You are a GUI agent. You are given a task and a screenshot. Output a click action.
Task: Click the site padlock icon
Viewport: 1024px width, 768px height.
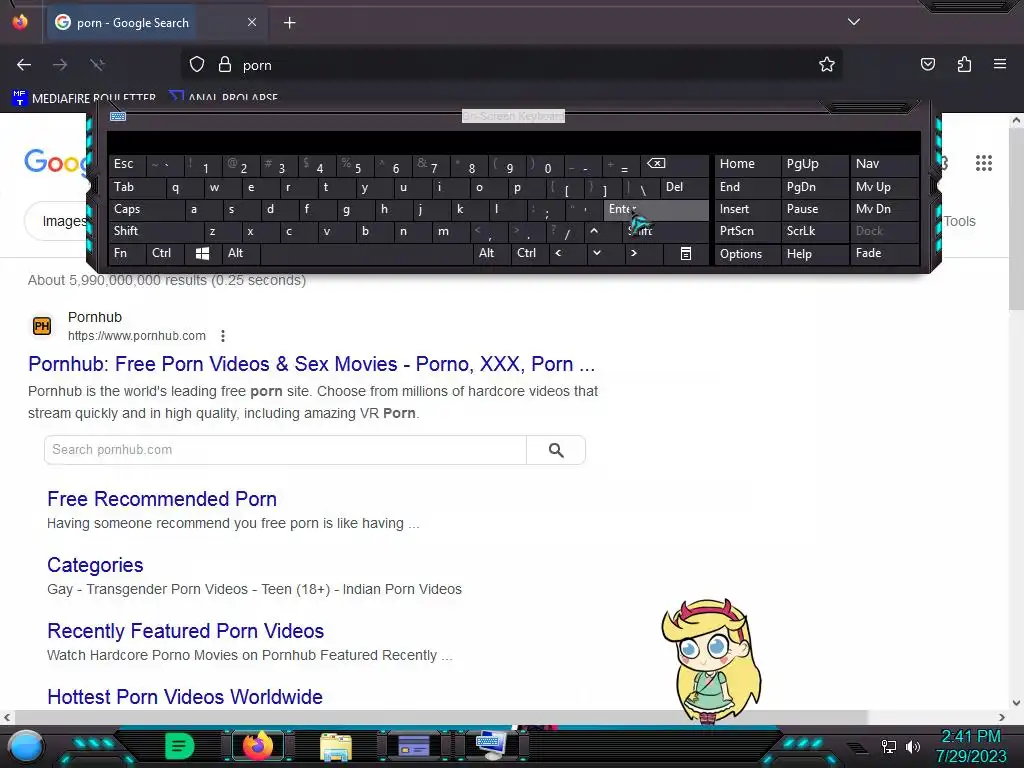[225, 65]
